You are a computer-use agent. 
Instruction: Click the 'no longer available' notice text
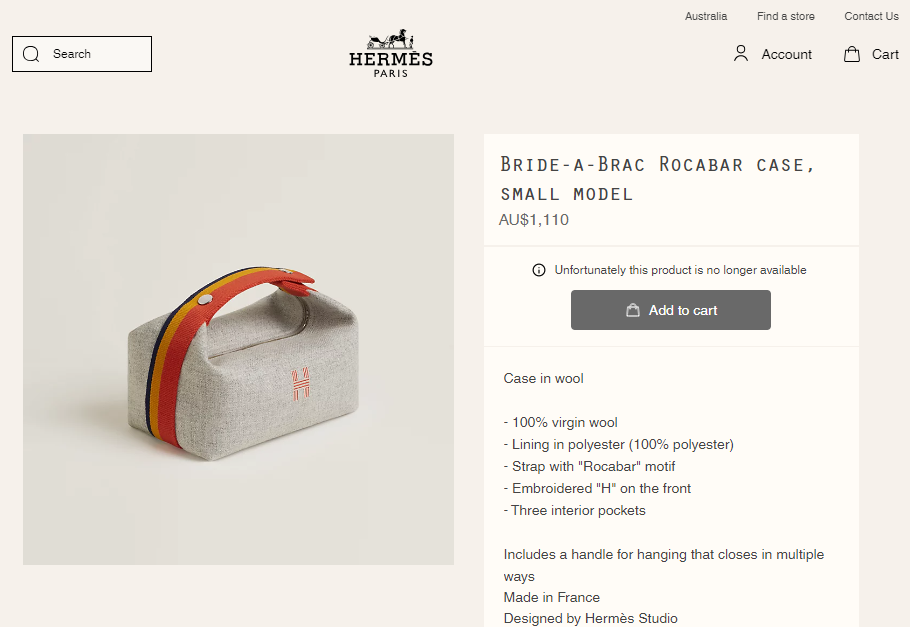tap(680, 270)
